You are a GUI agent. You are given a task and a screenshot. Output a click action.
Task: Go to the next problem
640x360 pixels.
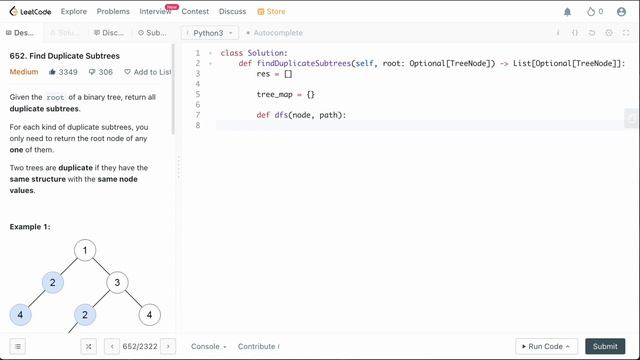[168, 347]
